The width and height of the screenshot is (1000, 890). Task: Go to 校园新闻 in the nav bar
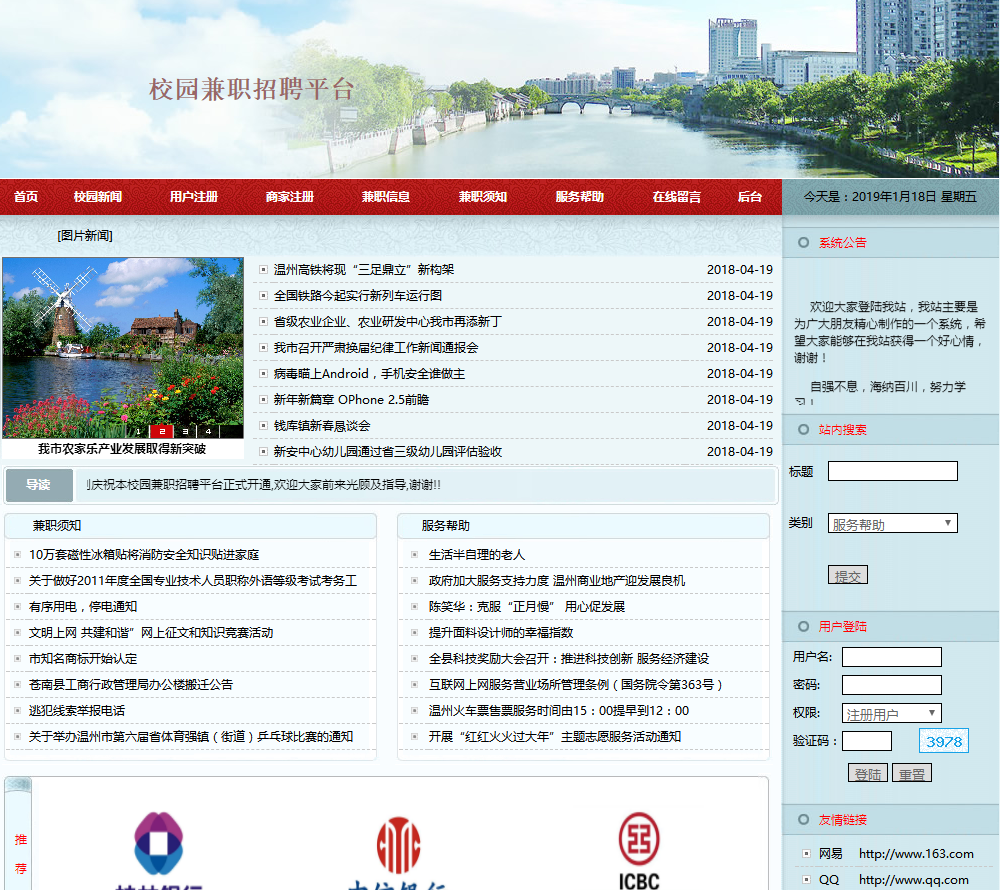(x=98, y=196)
